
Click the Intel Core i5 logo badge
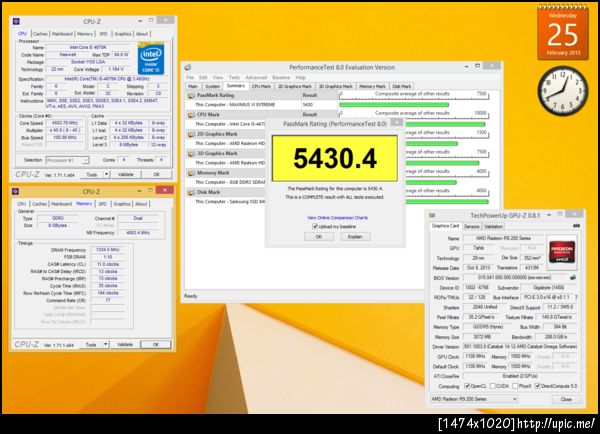(151, 58)
